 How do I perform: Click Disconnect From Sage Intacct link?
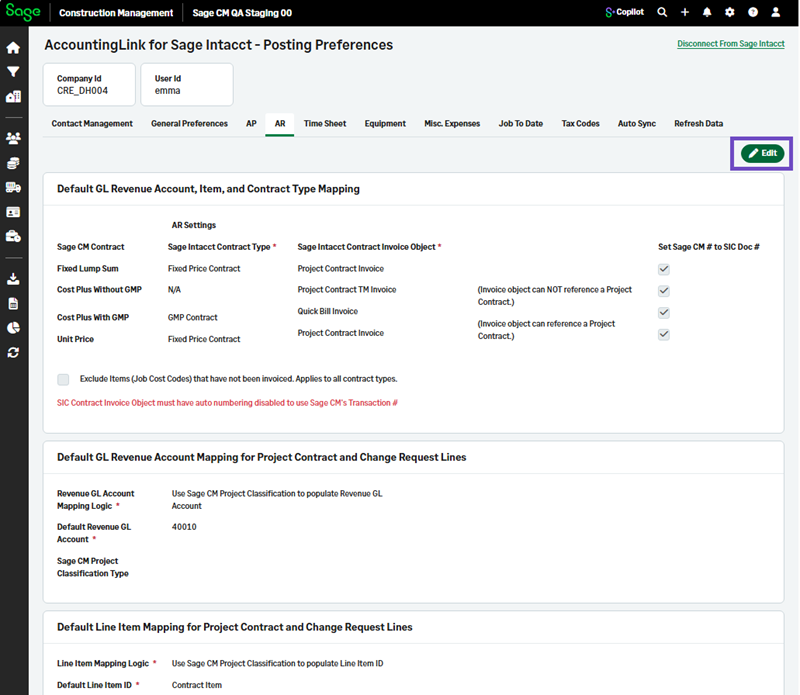(731, 44)
